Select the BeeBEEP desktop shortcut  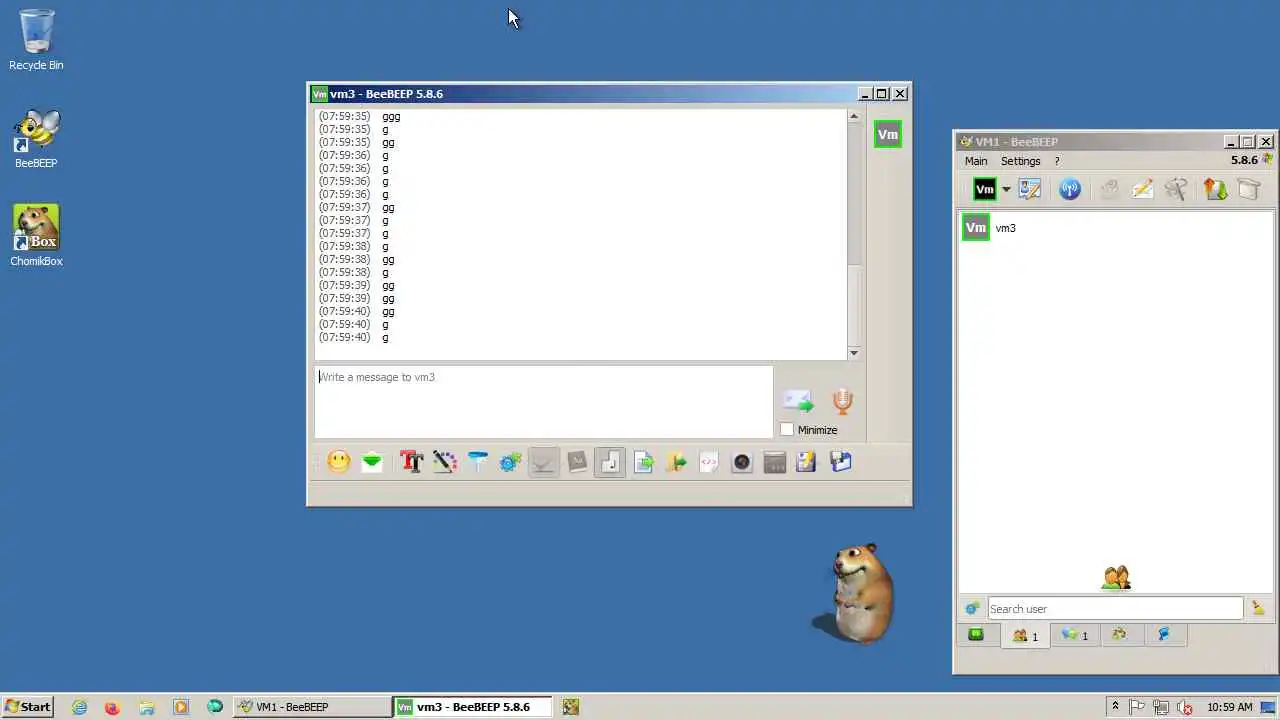pyautogui.click(x=36, y=138)
